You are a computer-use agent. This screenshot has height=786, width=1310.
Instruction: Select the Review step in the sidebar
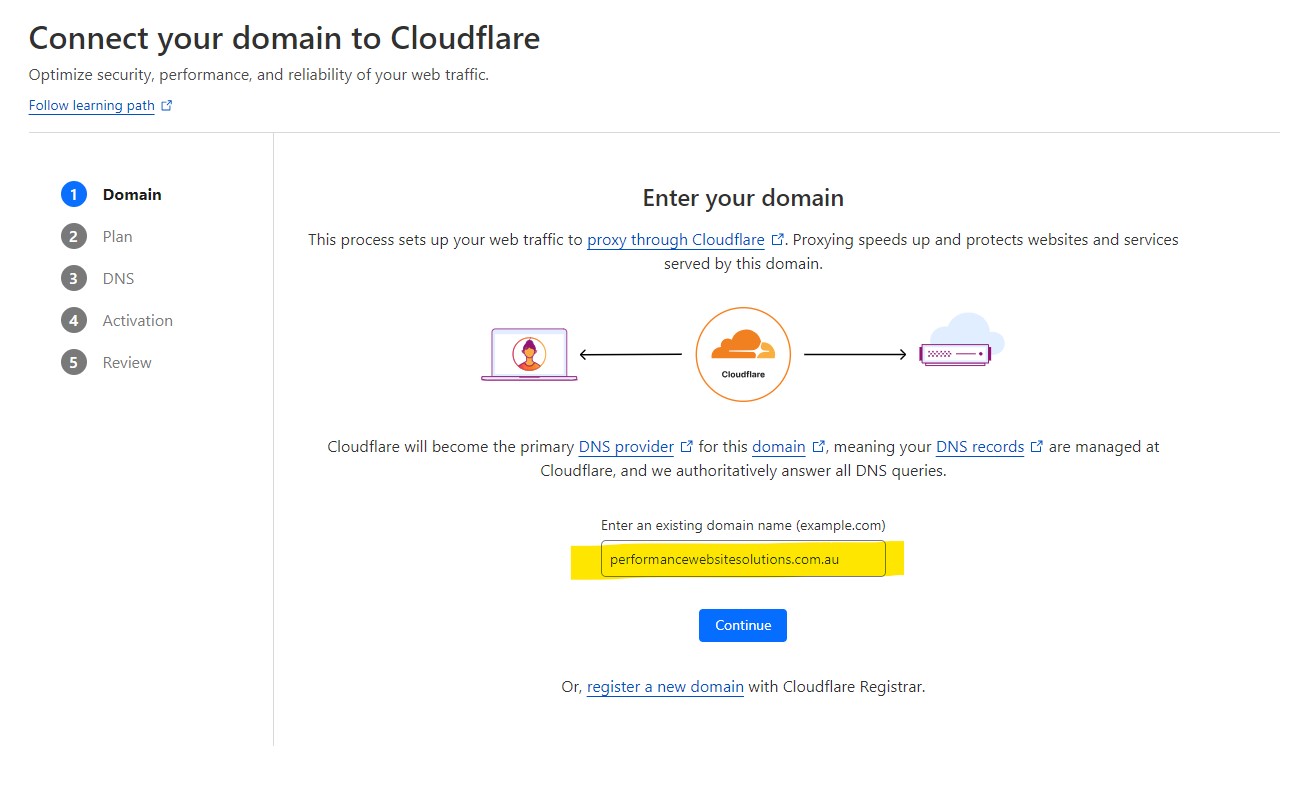click(126, 362)
